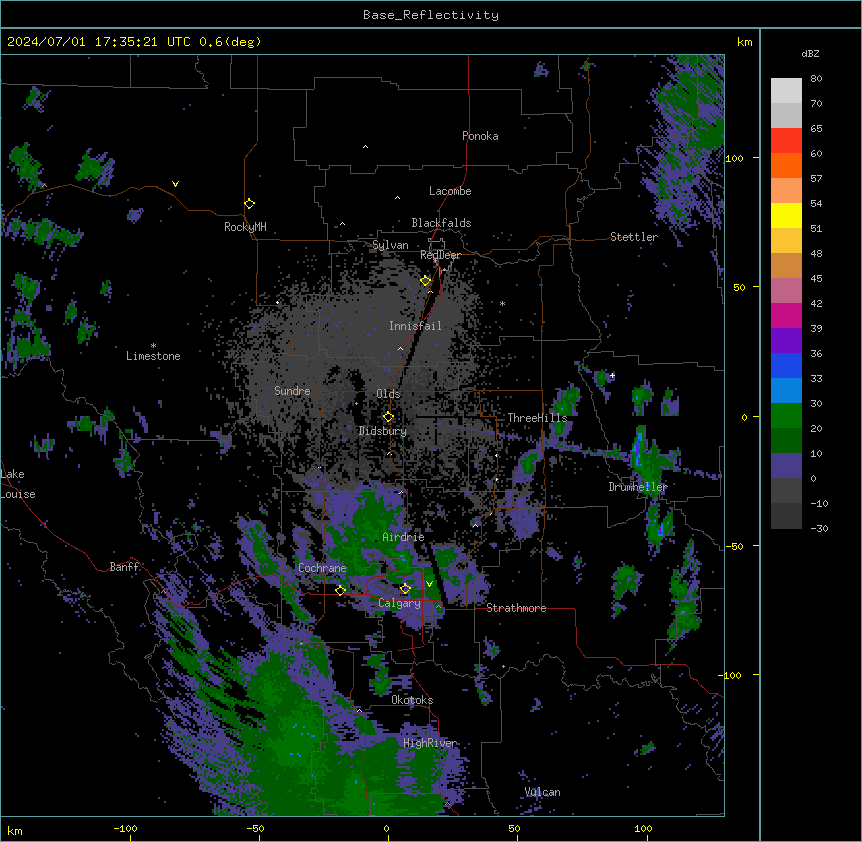Click the Vulcan town label
The height and width of the screenshot is (842, 862).
[x=543, y=792]
